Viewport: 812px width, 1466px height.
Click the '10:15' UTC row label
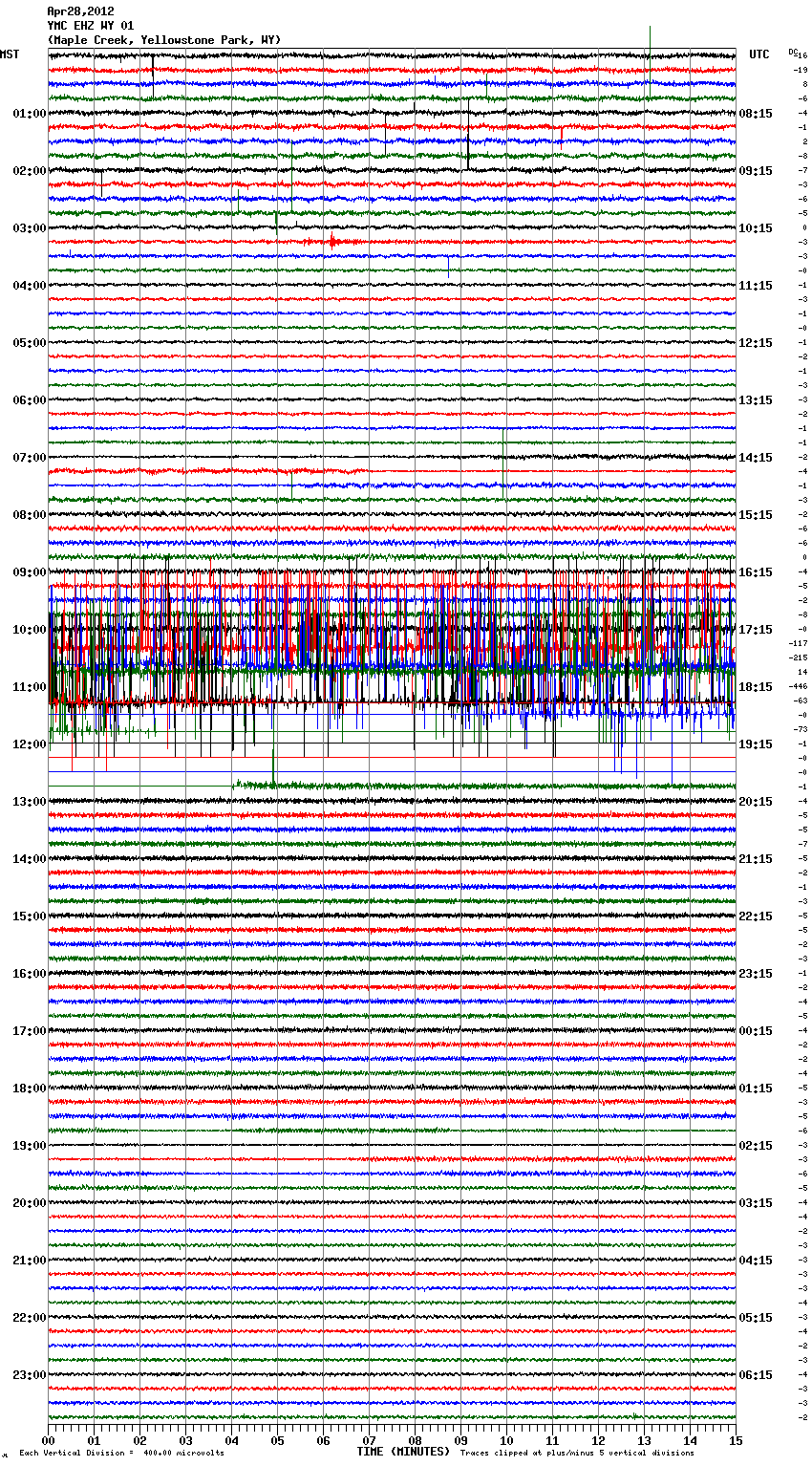(756, 228)
